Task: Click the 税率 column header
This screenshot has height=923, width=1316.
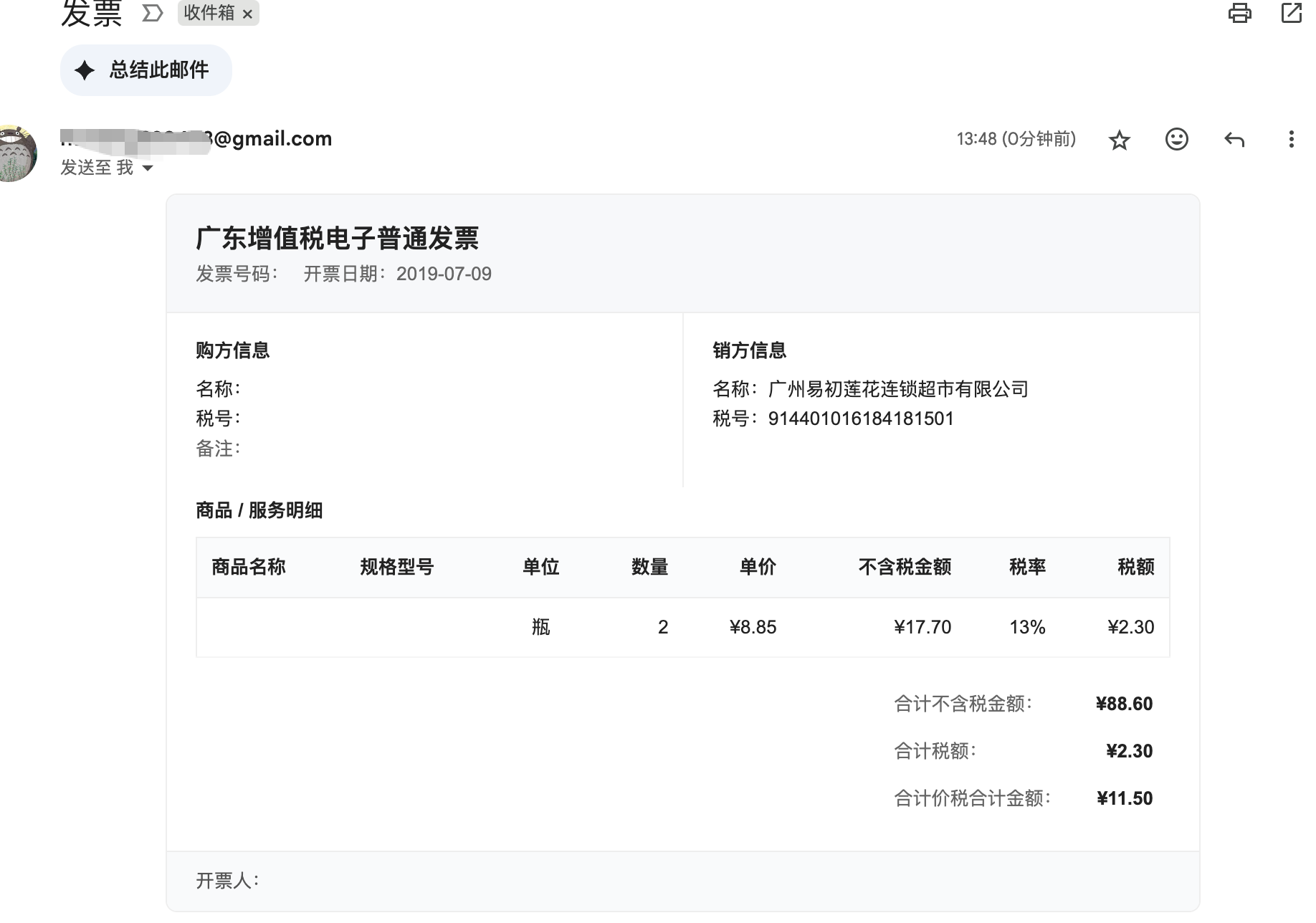Action: coord(1028,567)
